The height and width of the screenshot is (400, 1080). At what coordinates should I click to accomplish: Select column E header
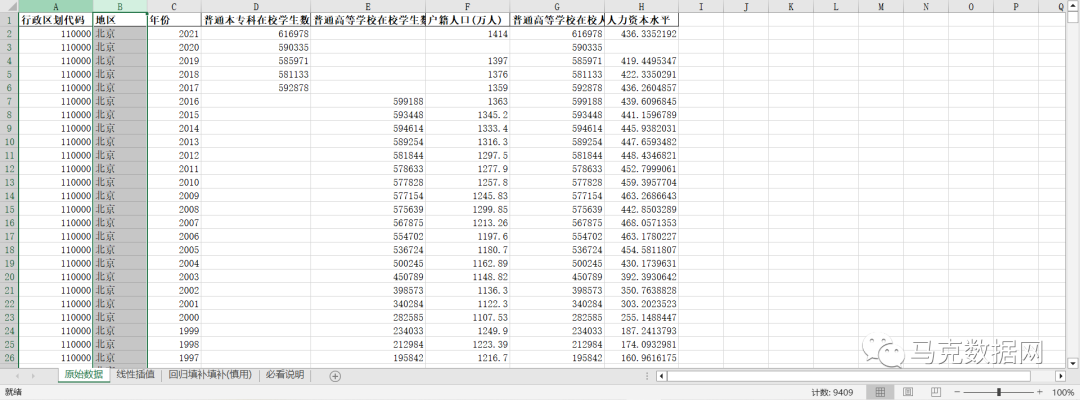(x=368, y=6)
